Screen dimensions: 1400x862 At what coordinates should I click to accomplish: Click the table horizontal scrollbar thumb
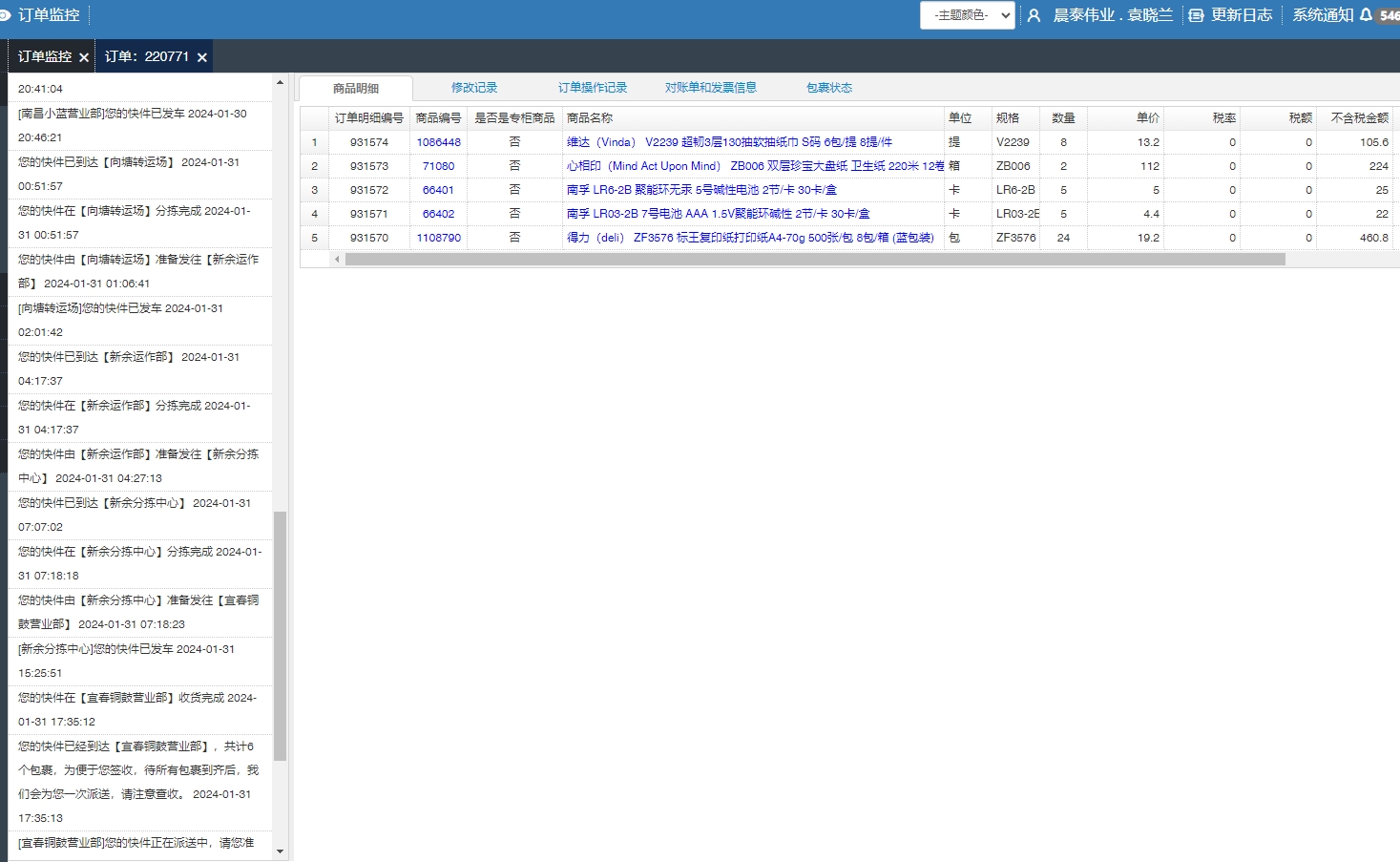[x=815, y=259]
